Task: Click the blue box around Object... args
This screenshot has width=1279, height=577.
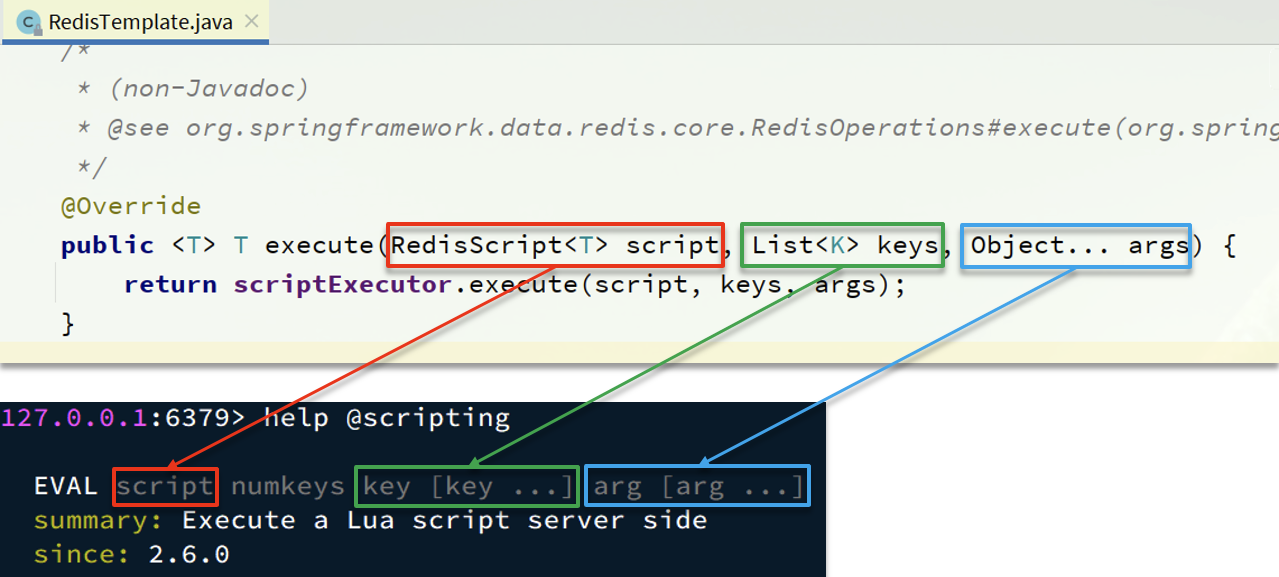Action: coord(1076,246)
